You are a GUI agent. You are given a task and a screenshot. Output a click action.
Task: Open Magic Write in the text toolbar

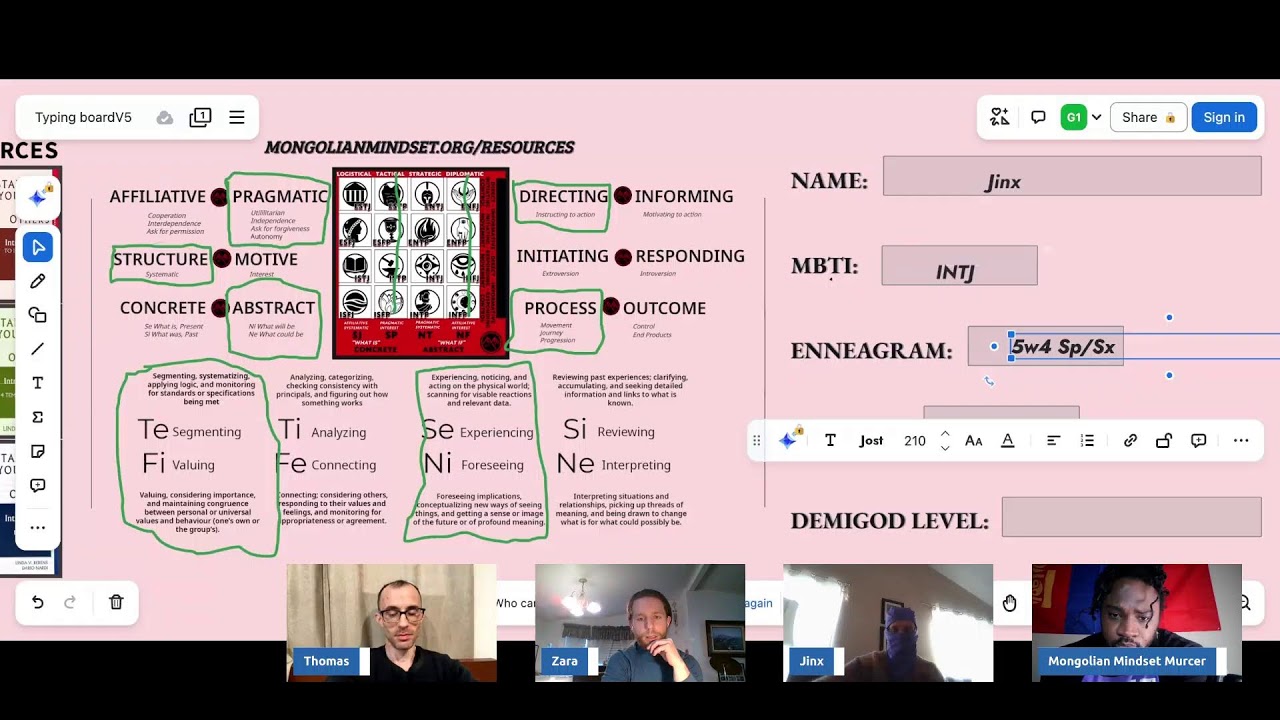[x=788, y=440]
